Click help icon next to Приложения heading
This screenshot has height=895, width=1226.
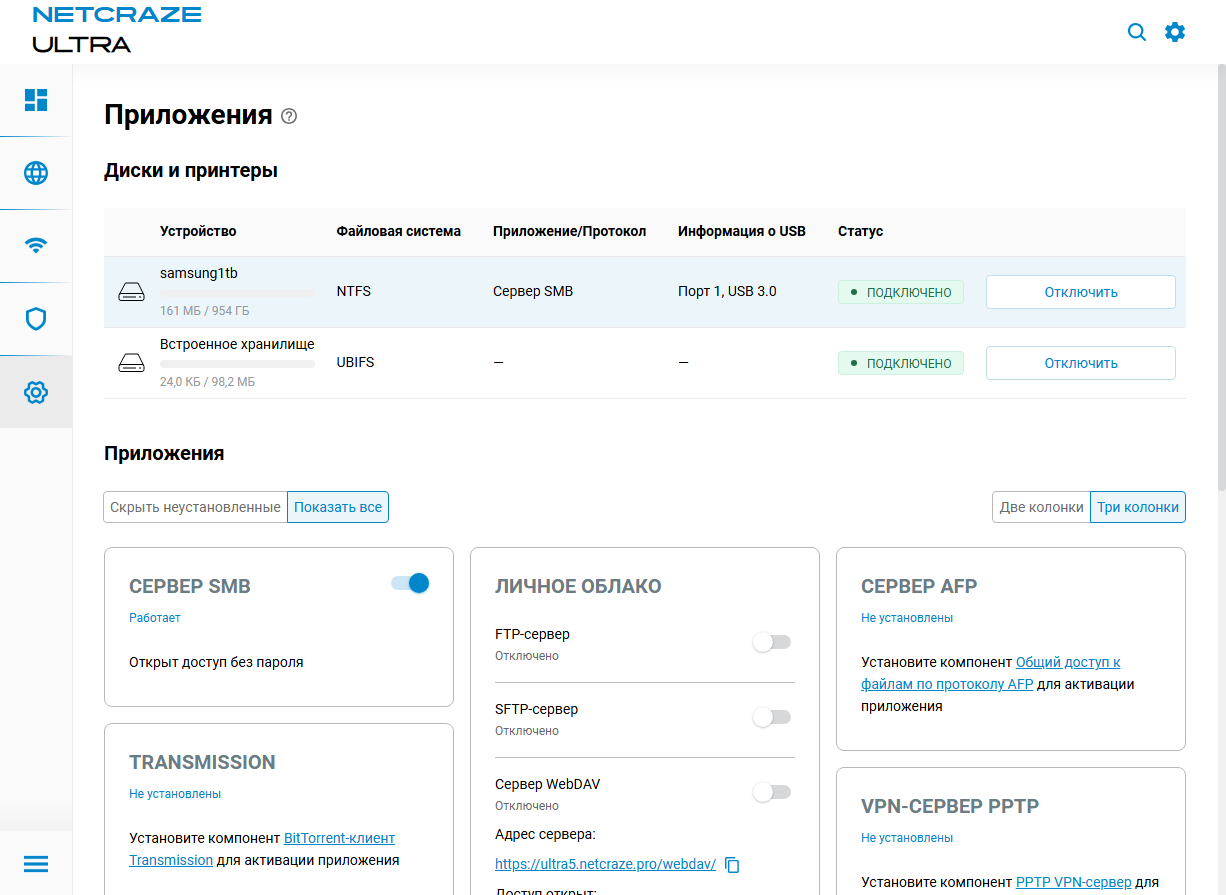289,116
